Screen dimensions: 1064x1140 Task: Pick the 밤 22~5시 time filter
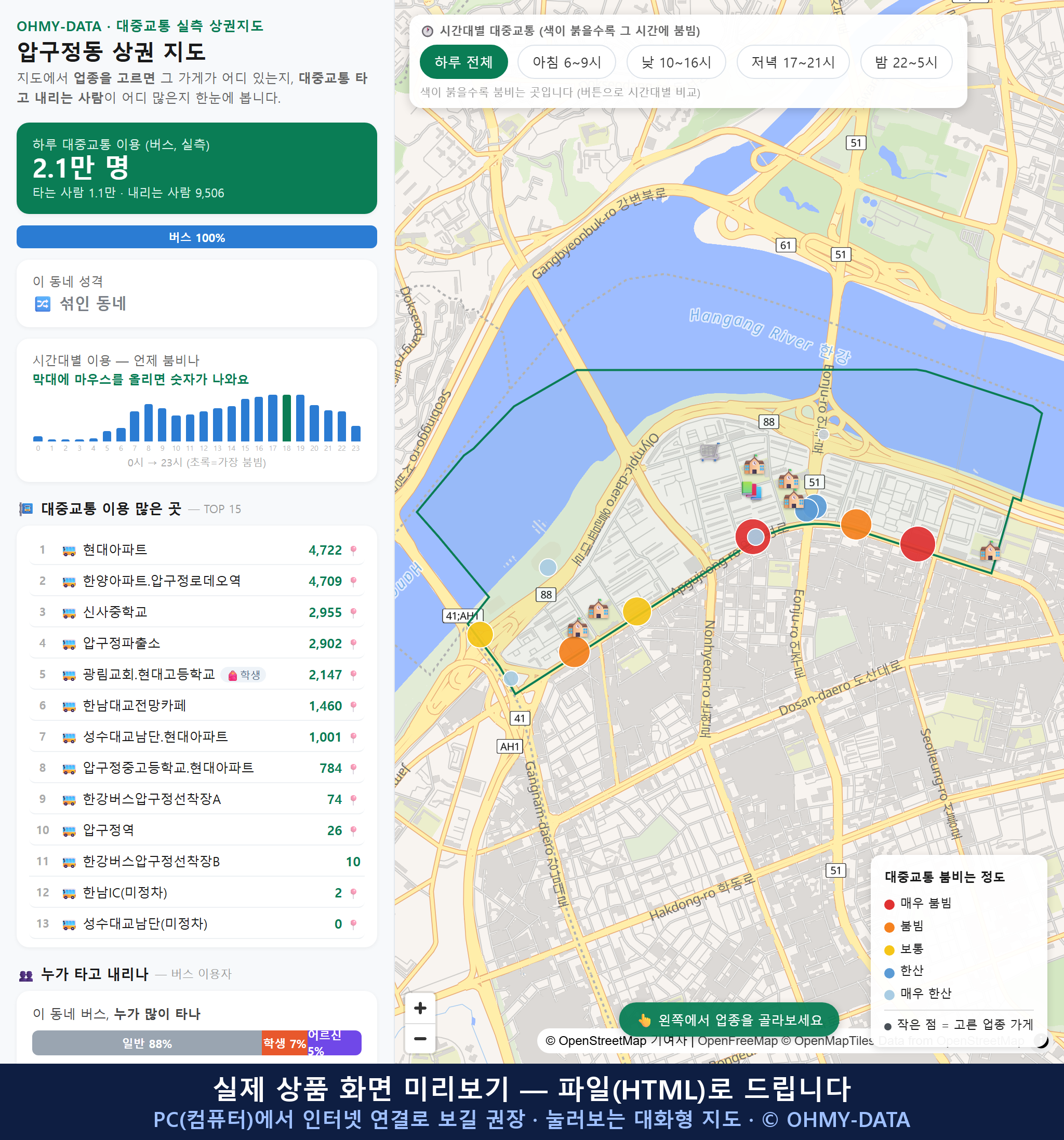pos(906,62)
